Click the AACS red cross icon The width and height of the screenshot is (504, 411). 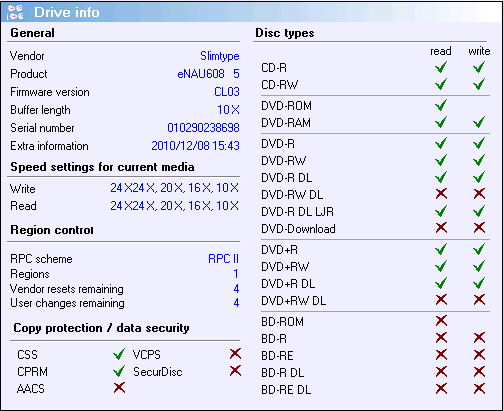click(119, 388)
